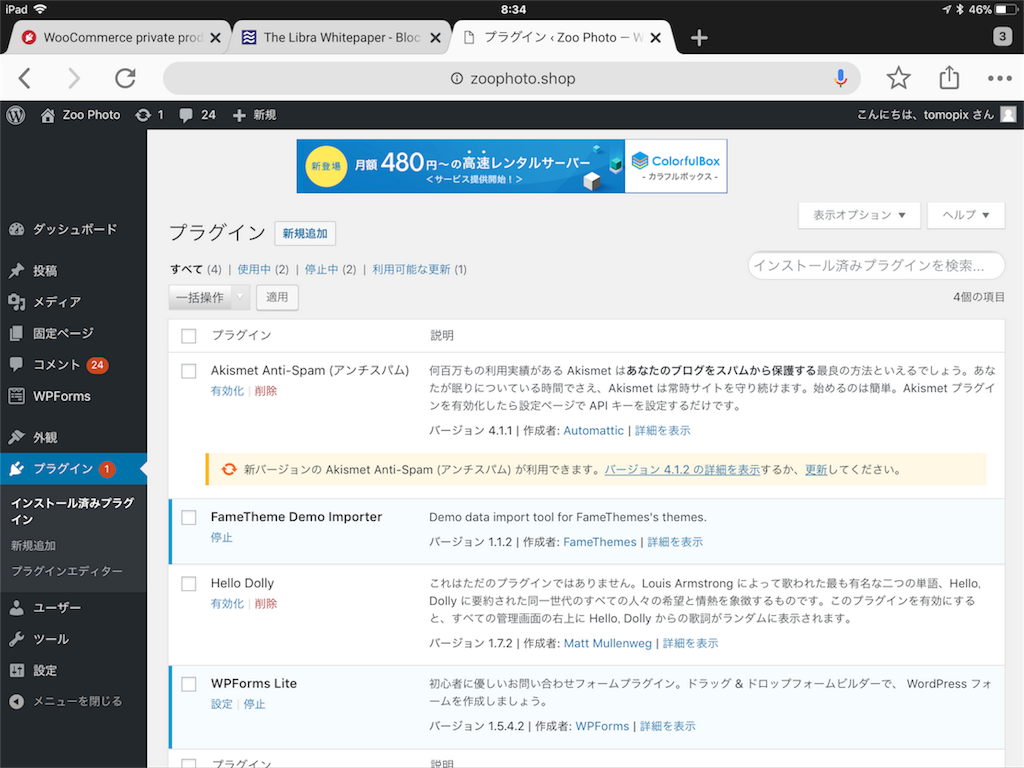Screen dimensions: 1024x768
Task: Activate Akismet via 有効化 link
Action: [x=227, y=391]
